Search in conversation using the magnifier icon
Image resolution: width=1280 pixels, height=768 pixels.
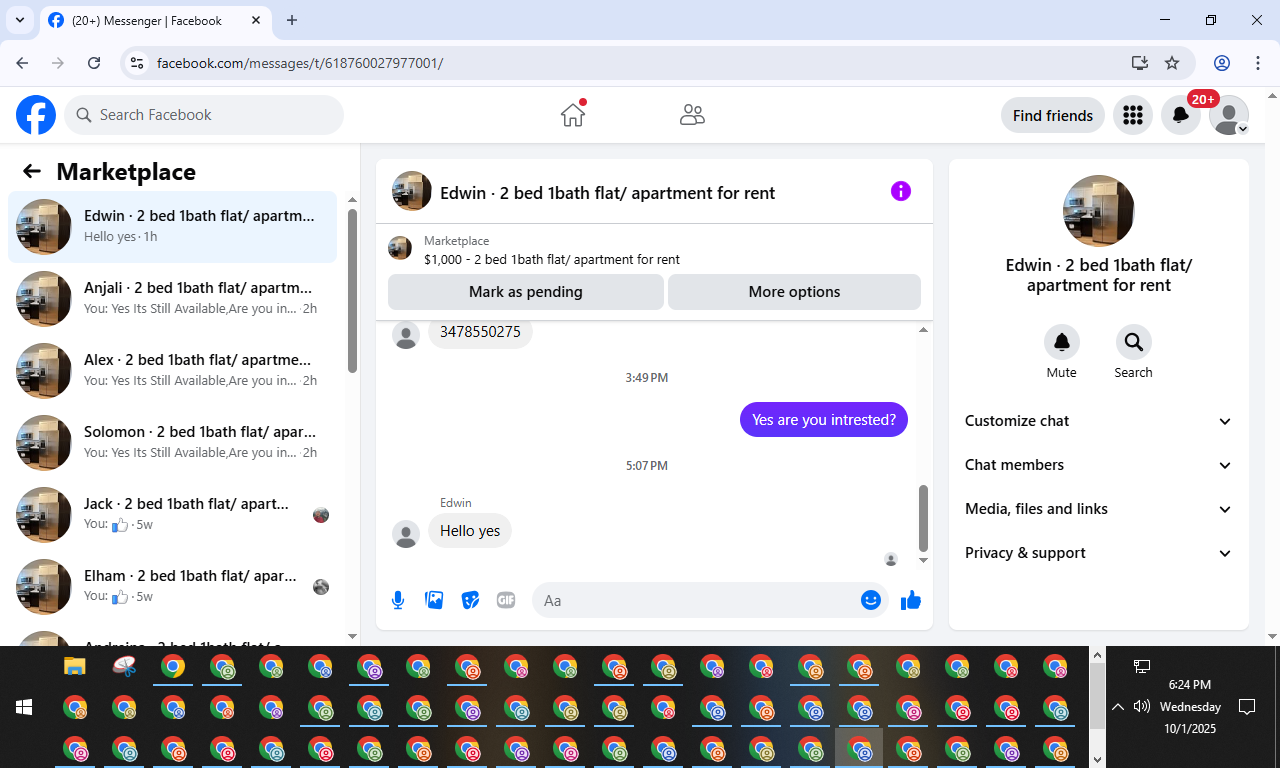[x=1134, y=342]
